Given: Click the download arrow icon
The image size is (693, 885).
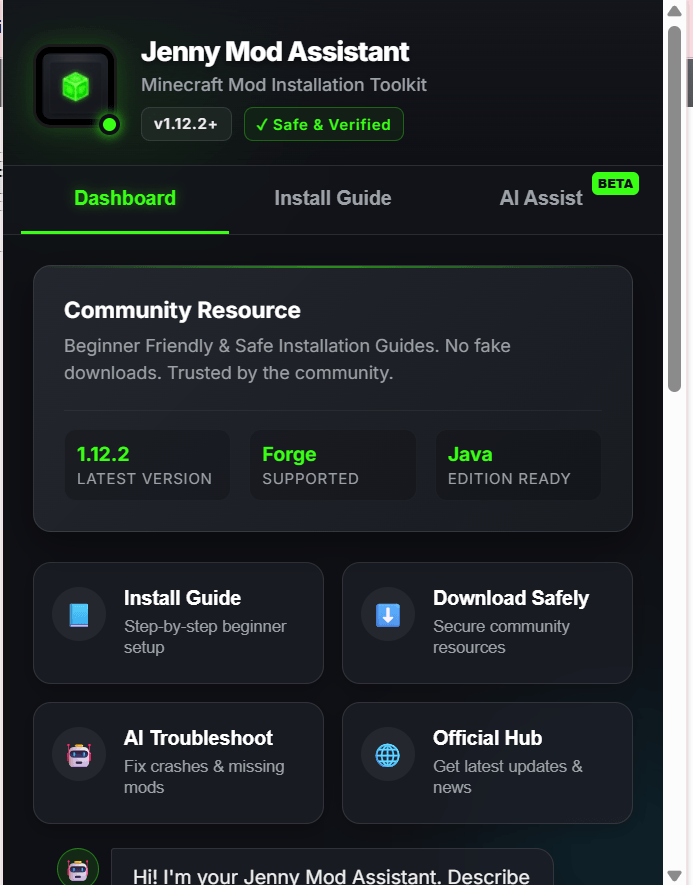Looking at the screenshot, I should [388, 615].
